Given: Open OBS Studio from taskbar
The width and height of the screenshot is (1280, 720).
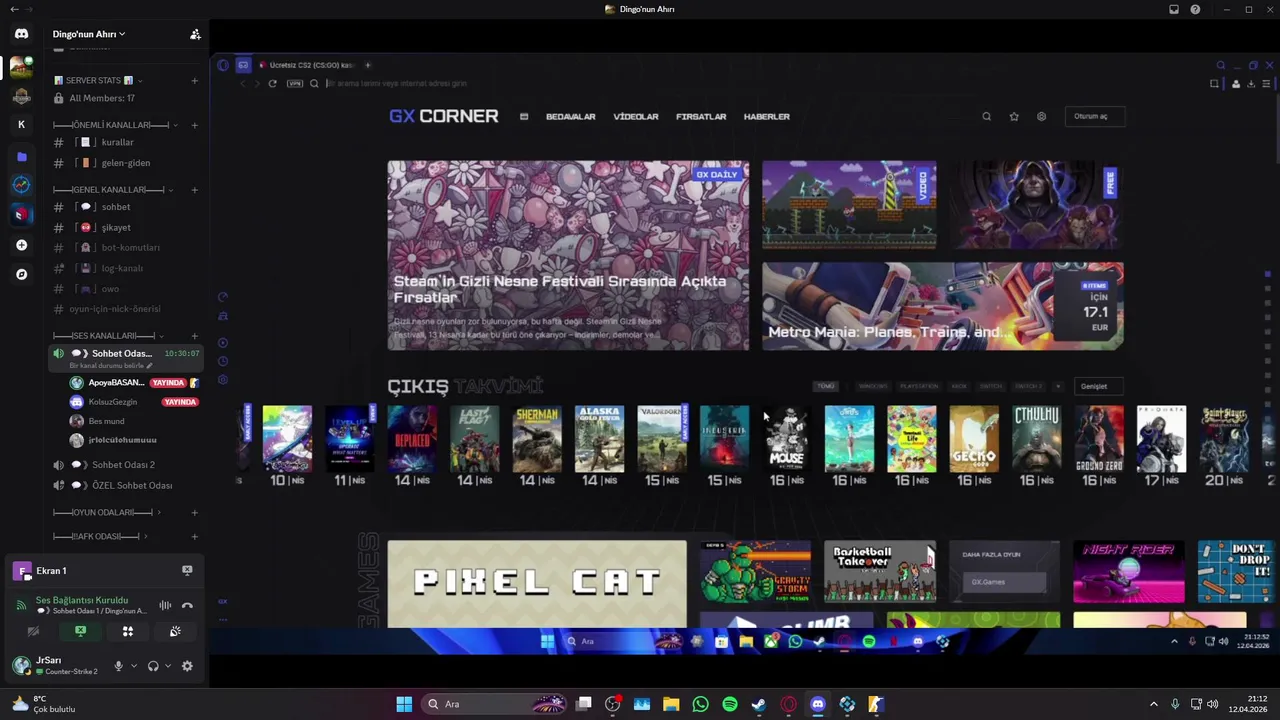Looking at the screenshot, I should (x=613, y=704).
